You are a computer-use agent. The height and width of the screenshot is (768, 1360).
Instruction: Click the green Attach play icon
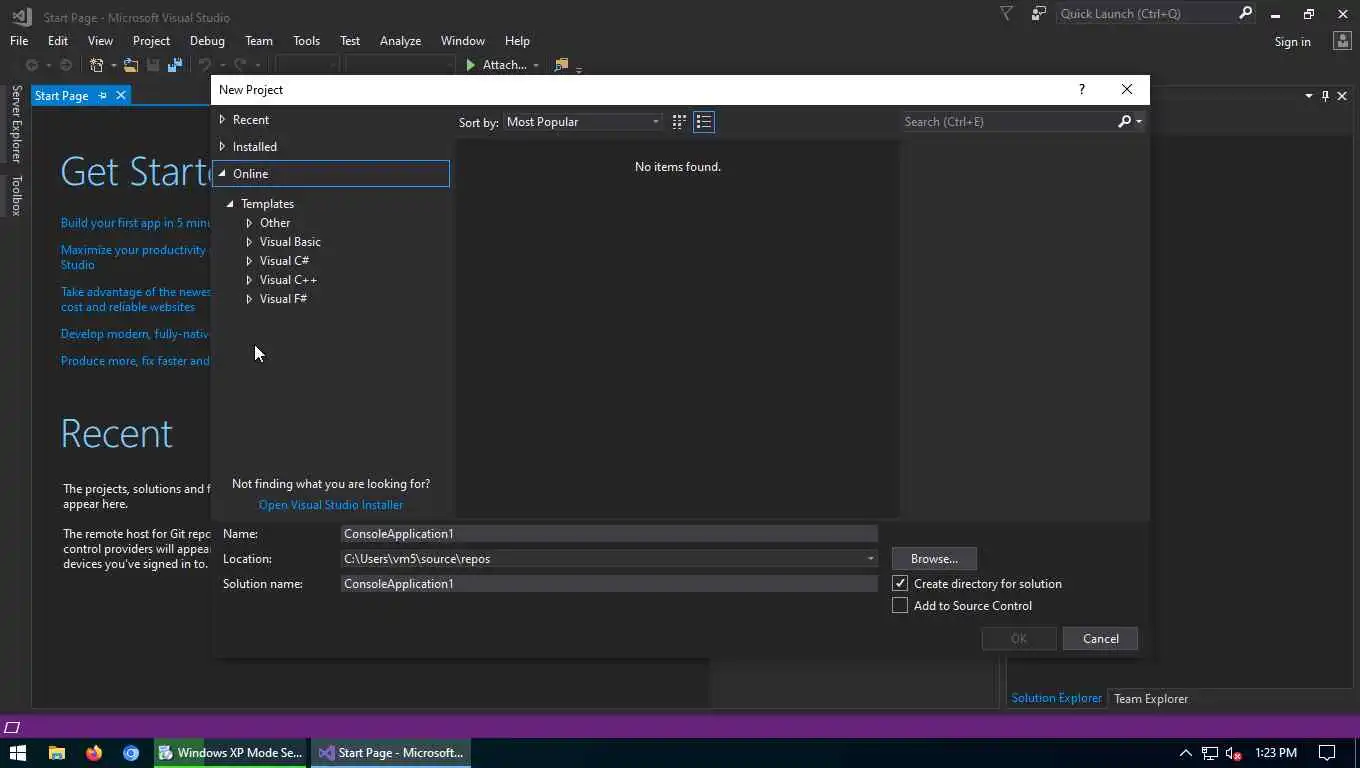(471, 65)
